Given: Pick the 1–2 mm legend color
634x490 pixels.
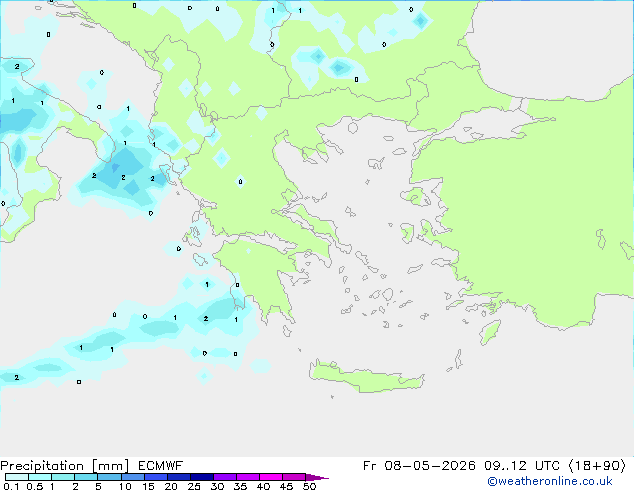Looking at the screenshot, I should coord(63,477).
